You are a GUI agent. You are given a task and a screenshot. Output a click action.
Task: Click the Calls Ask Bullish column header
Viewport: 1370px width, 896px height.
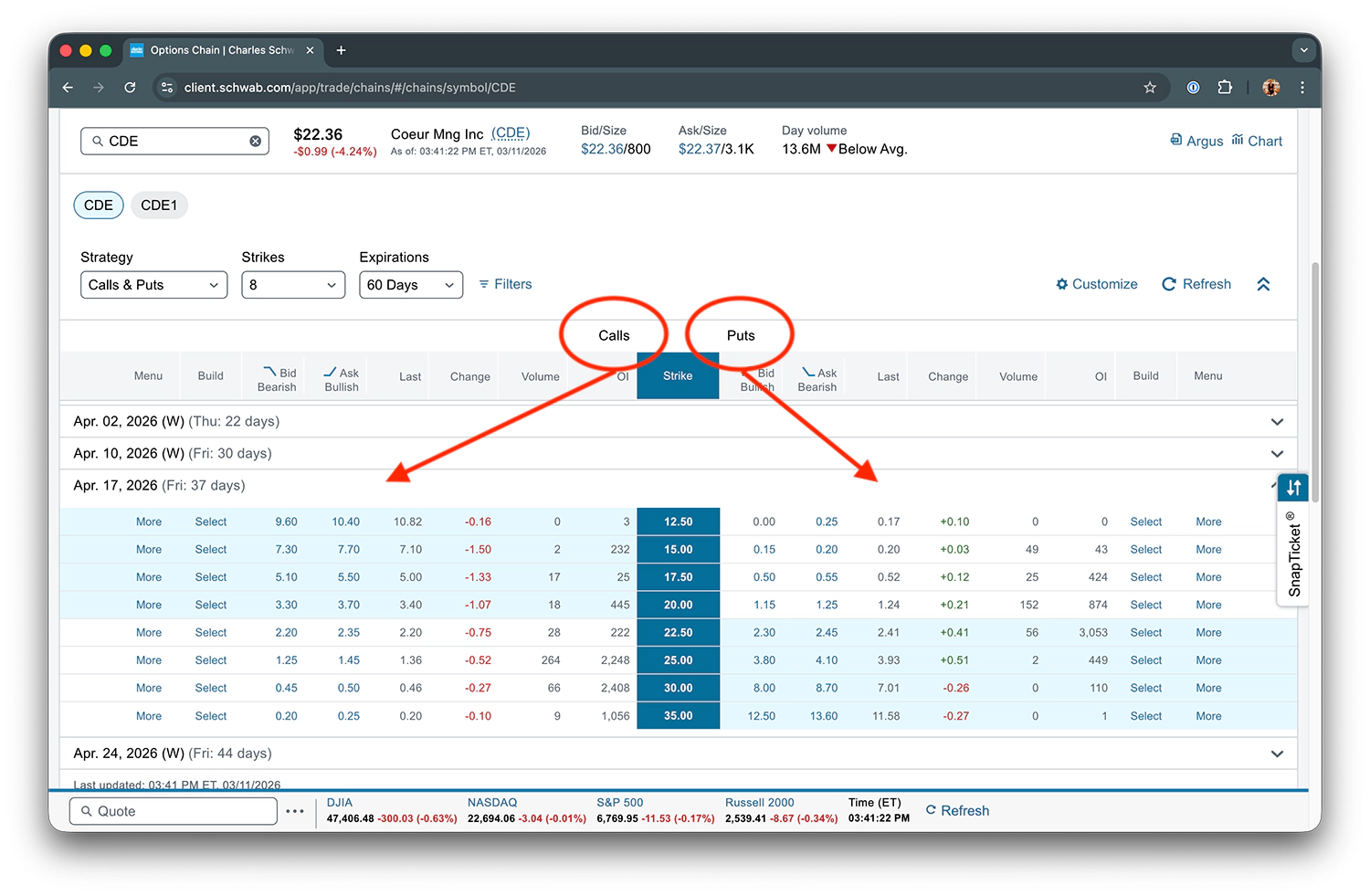pyautogui.click(x=342, y=379)
